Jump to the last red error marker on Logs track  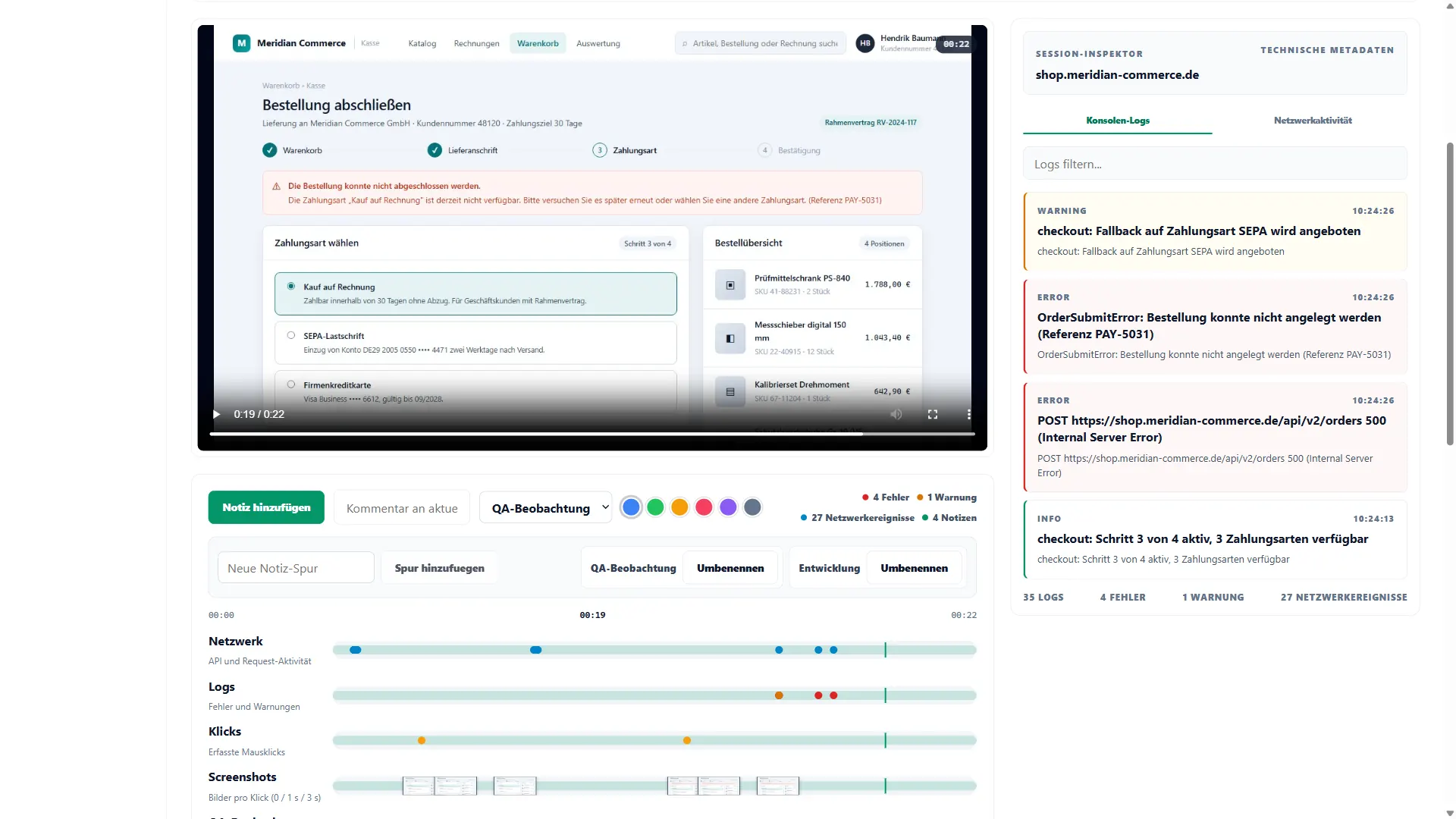(833, 695)
